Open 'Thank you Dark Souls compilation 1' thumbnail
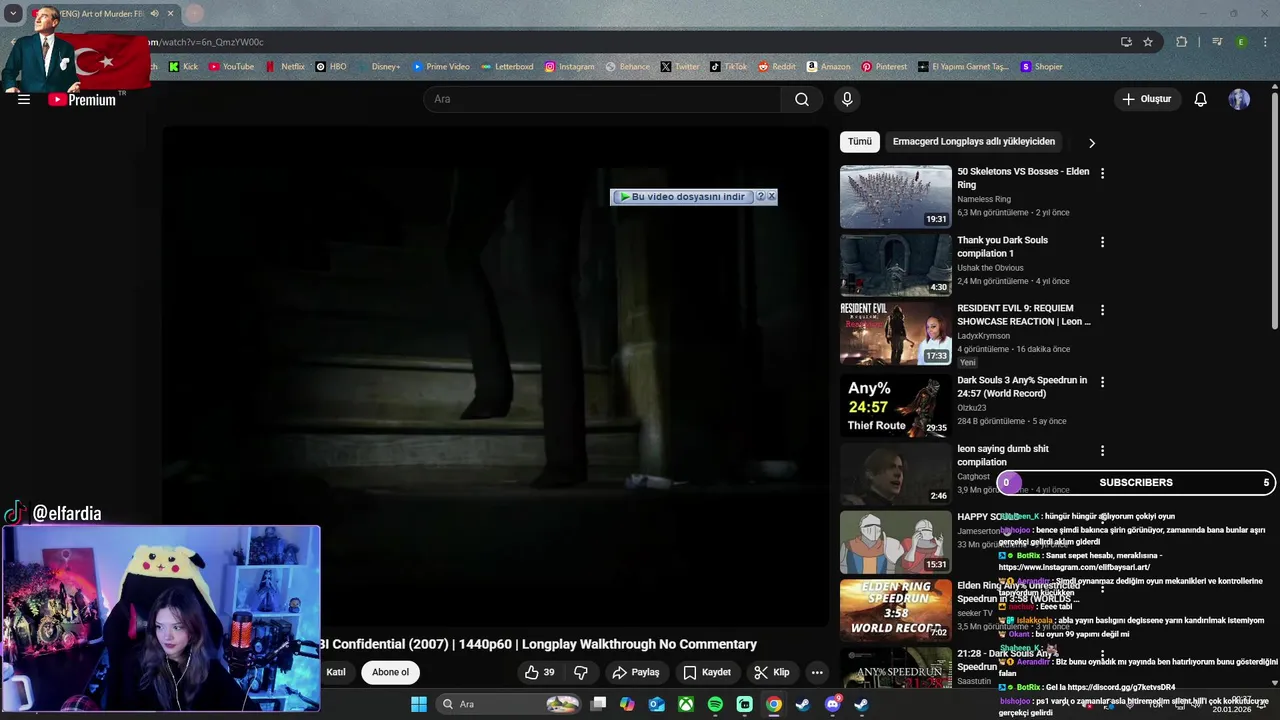 tap(896, 265)
